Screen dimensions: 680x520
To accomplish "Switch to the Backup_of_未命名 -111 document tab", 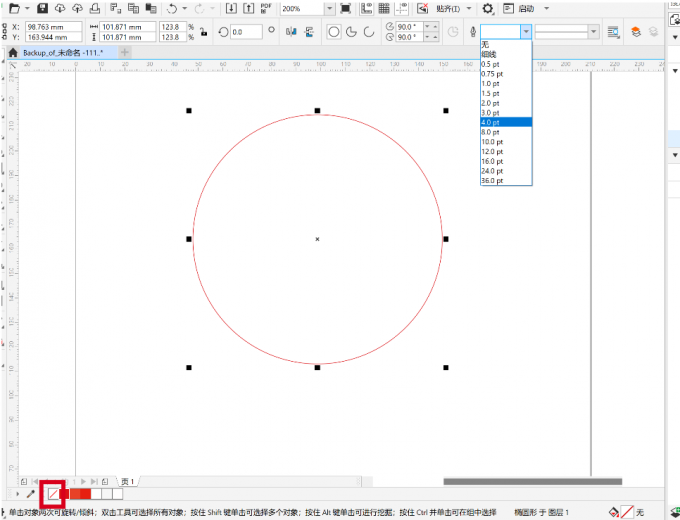I will click(x=62, y=51).
